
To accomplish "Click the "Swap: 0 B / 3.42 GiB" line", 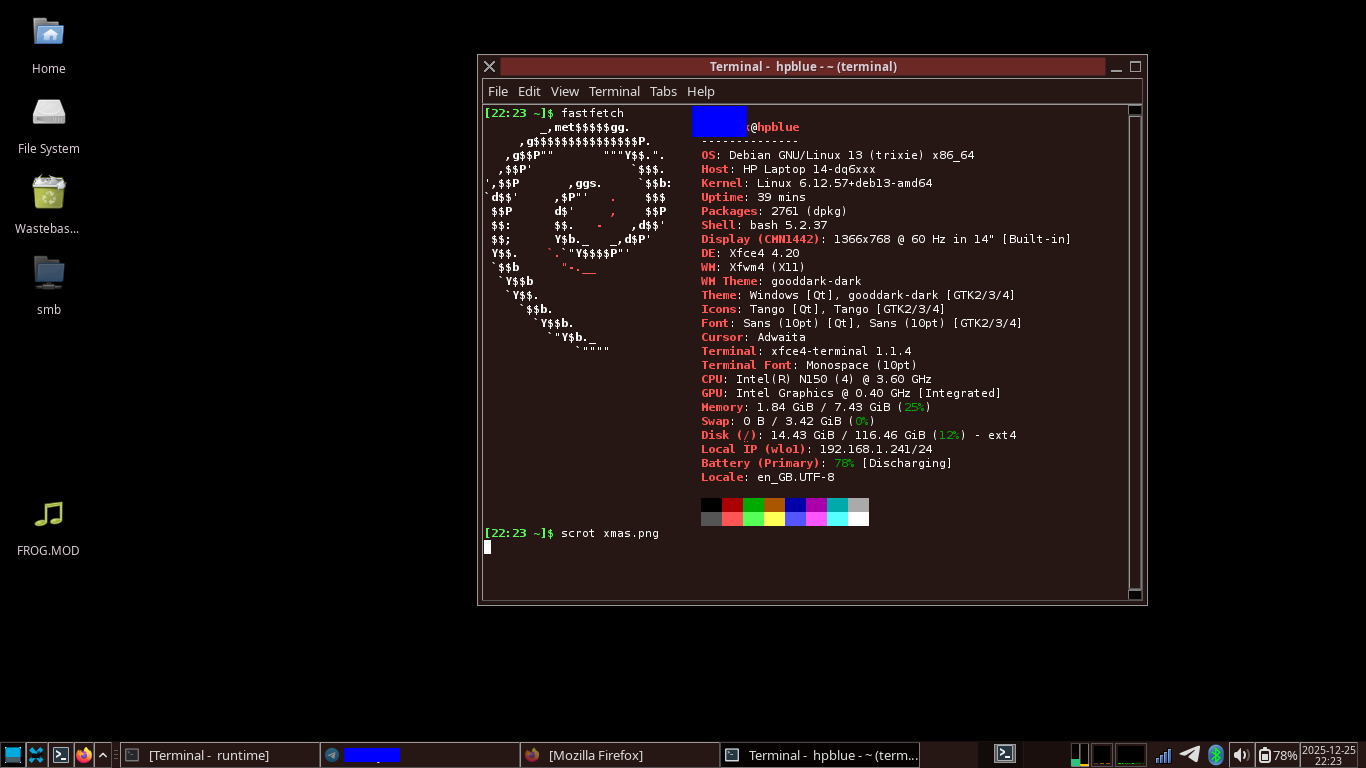I will click(x=788, y=421).
